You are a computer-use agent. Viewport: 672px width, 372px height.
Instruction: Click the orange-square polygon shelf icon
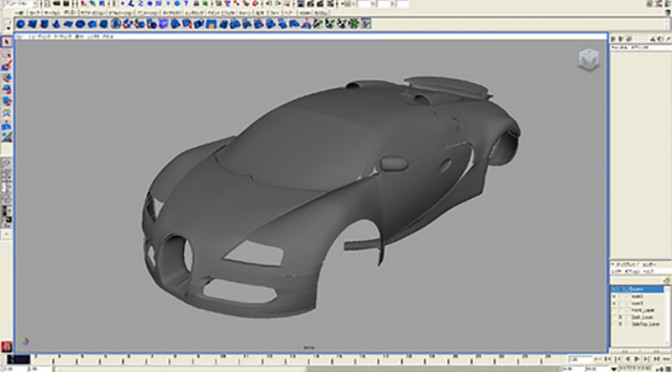click(210, 24)
